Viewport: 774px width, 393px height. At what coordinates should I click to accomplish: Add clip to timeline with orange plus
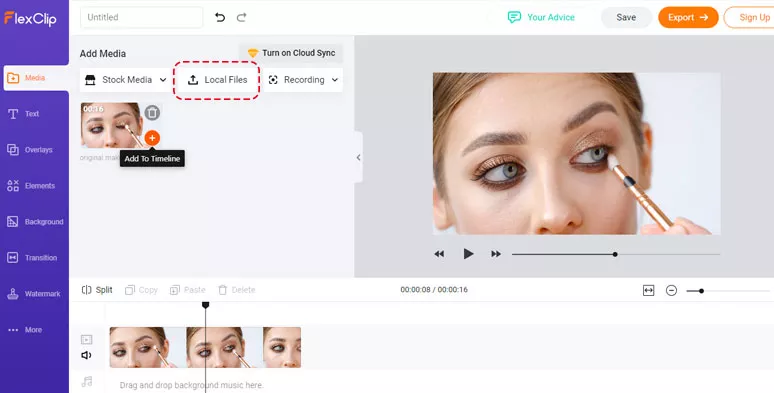pos(152,138)
